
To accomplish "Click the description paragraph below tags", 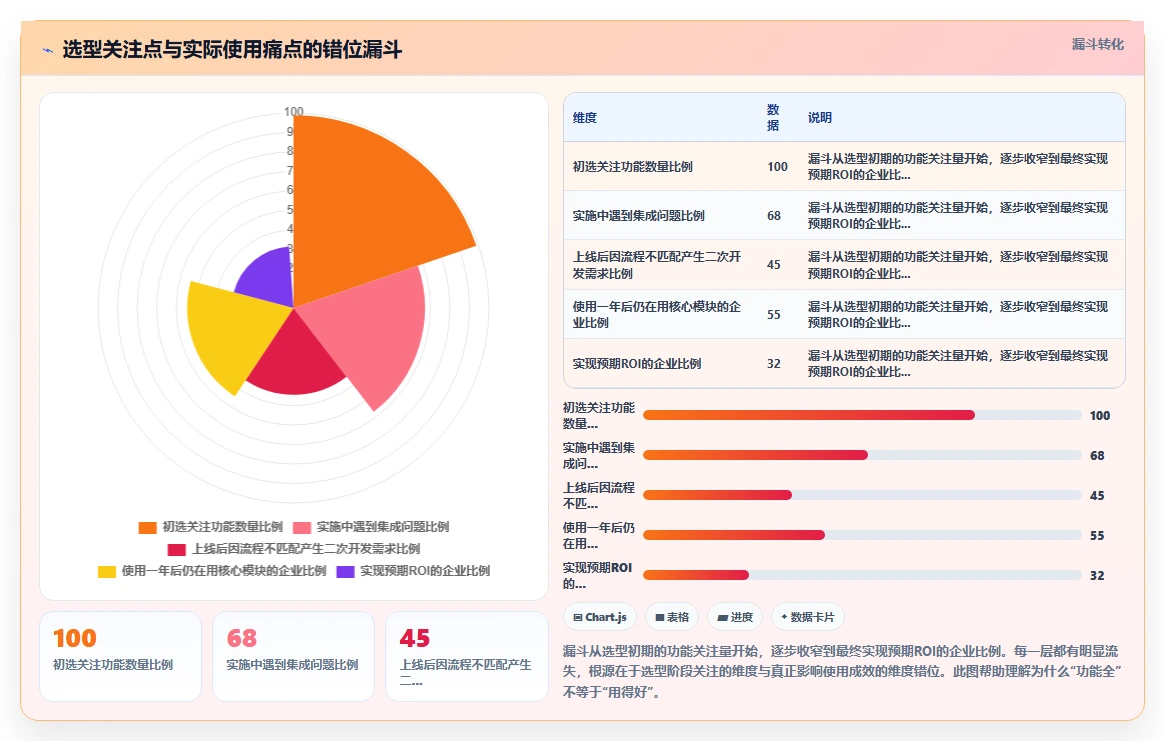I will tap(843, 672).
